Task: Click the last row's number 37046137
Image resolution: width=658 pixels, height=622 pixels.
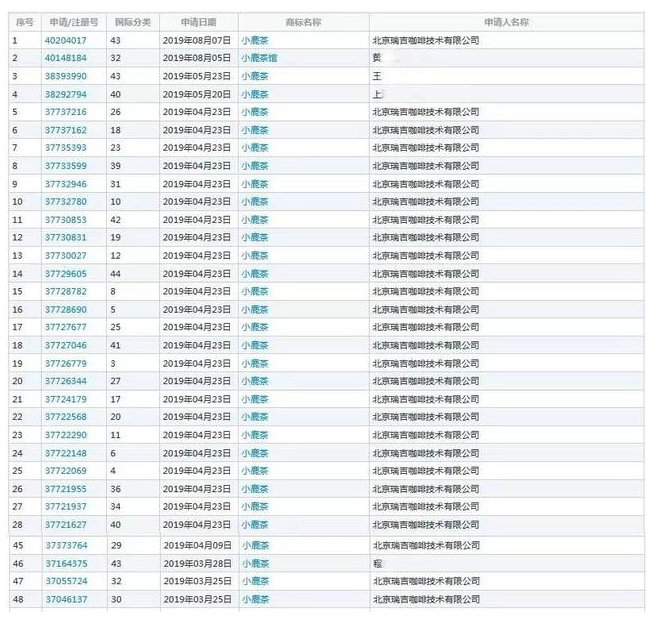Action: pyautogui.click(x=65, y=599)
